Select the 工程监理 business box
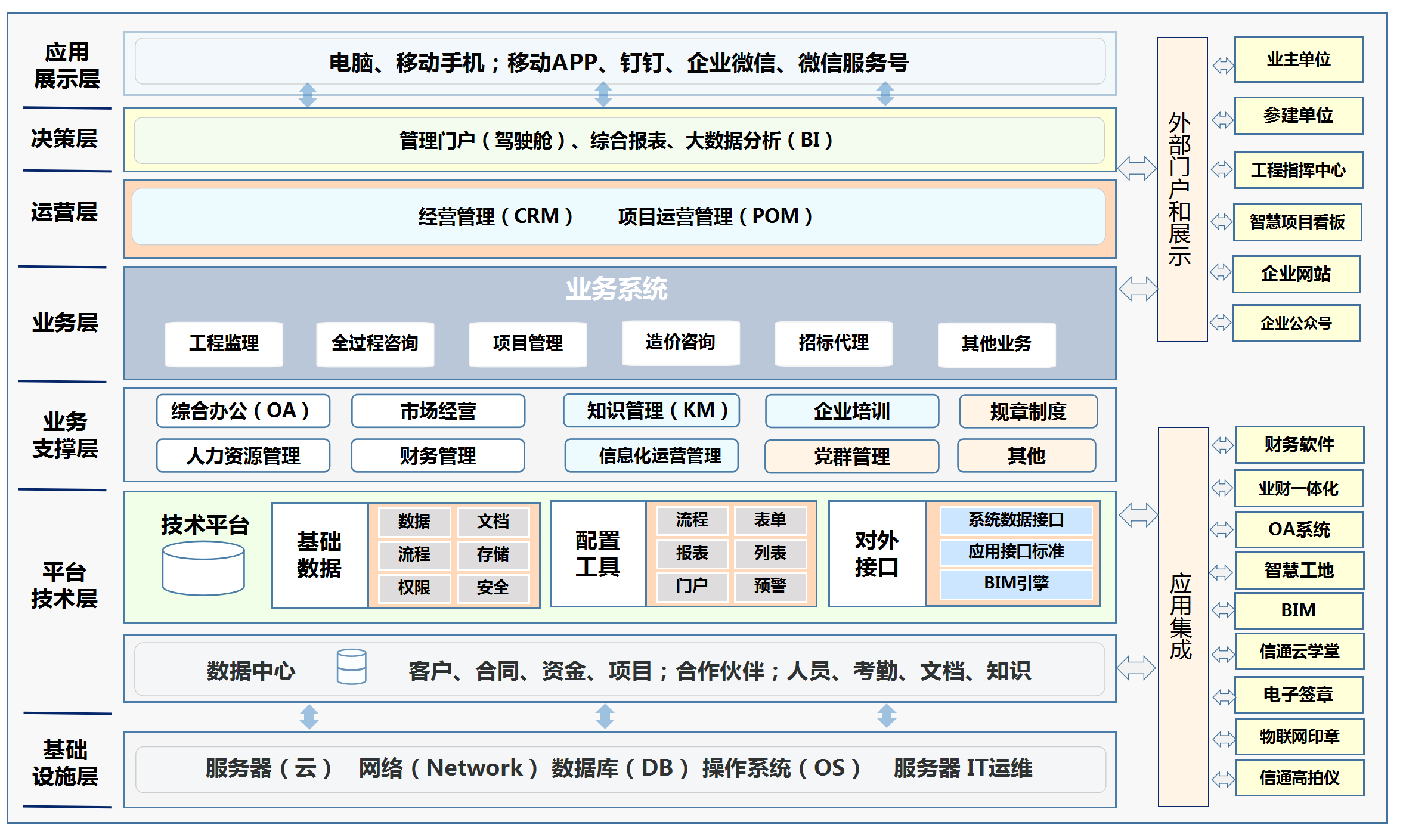Screen dimensions: 1403x840 click(224, 344)
